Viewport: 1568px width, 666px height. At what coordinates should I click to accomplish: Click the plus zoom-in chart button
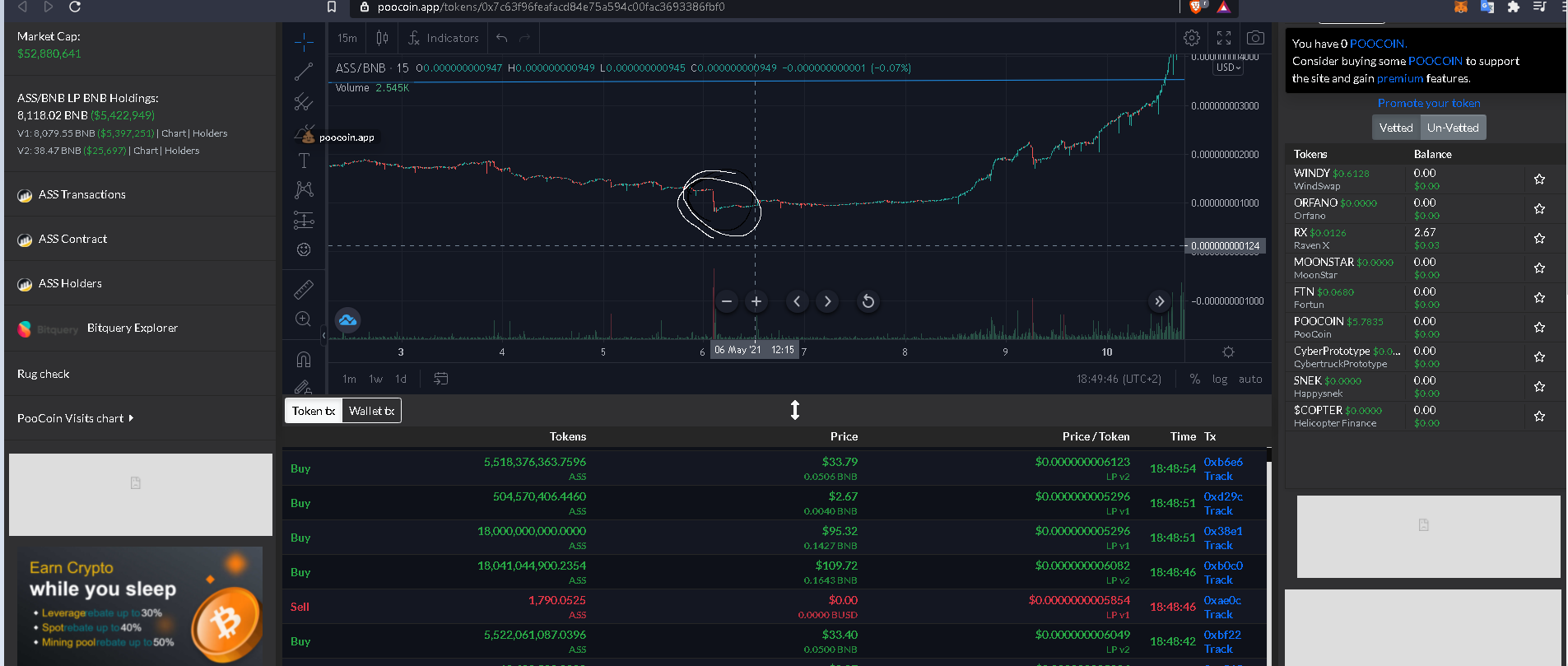(x=756, y=301)
